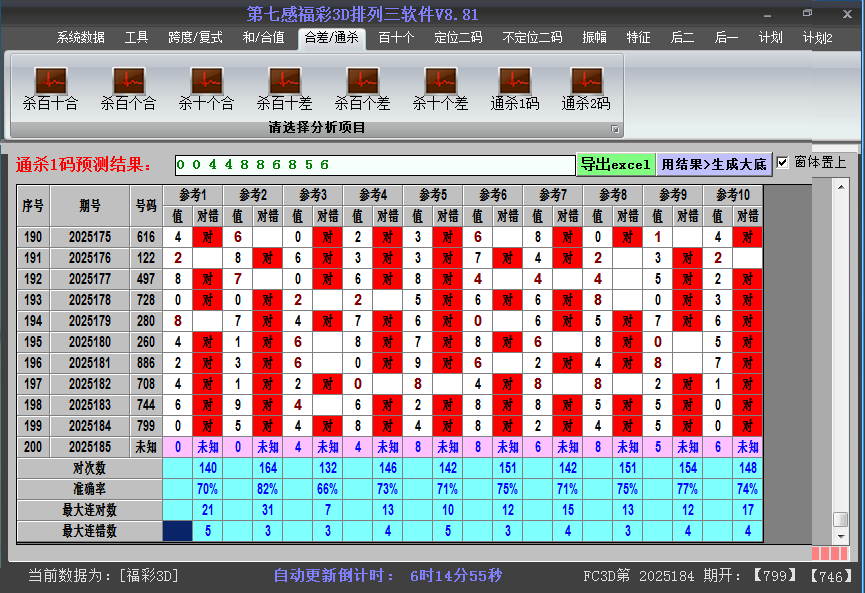865x593 pixels.
Task: Click the 导出excel button
Action: coord(616,164)
